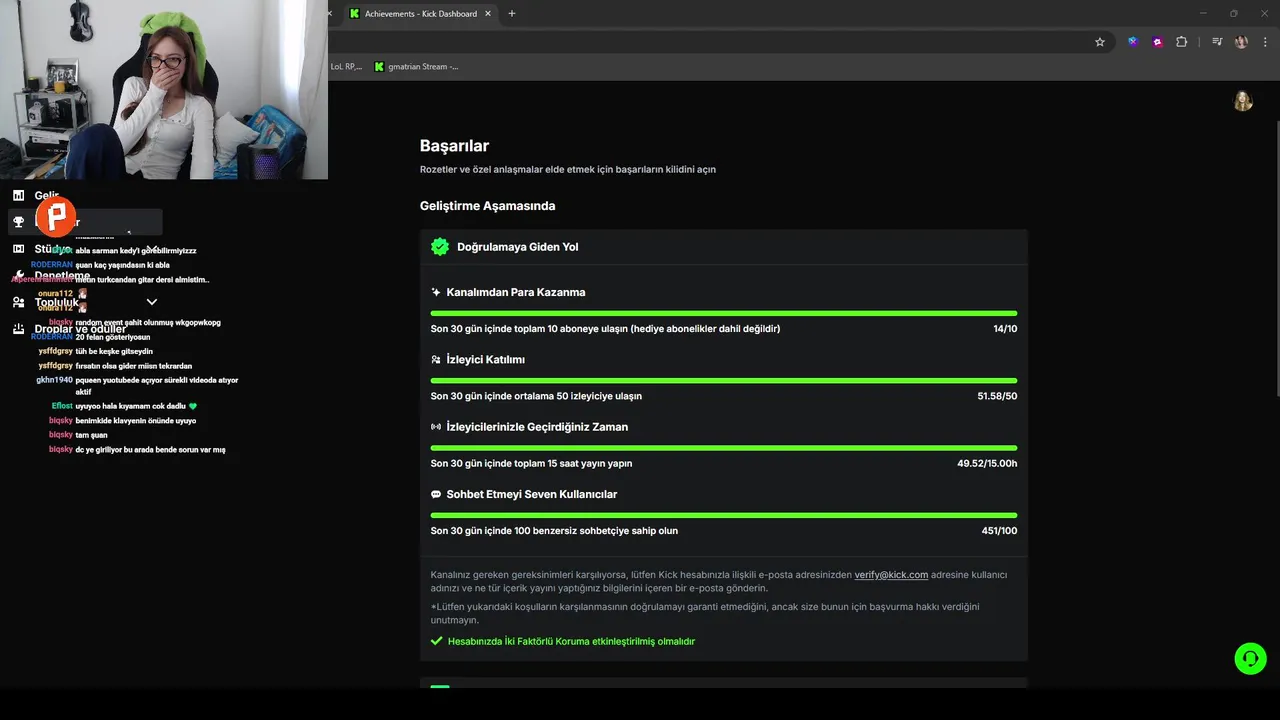Image resolution: width=1280 pixels, height=720 pixels.
Task: Click the Denetleme moderation icon
Action: 18,275
